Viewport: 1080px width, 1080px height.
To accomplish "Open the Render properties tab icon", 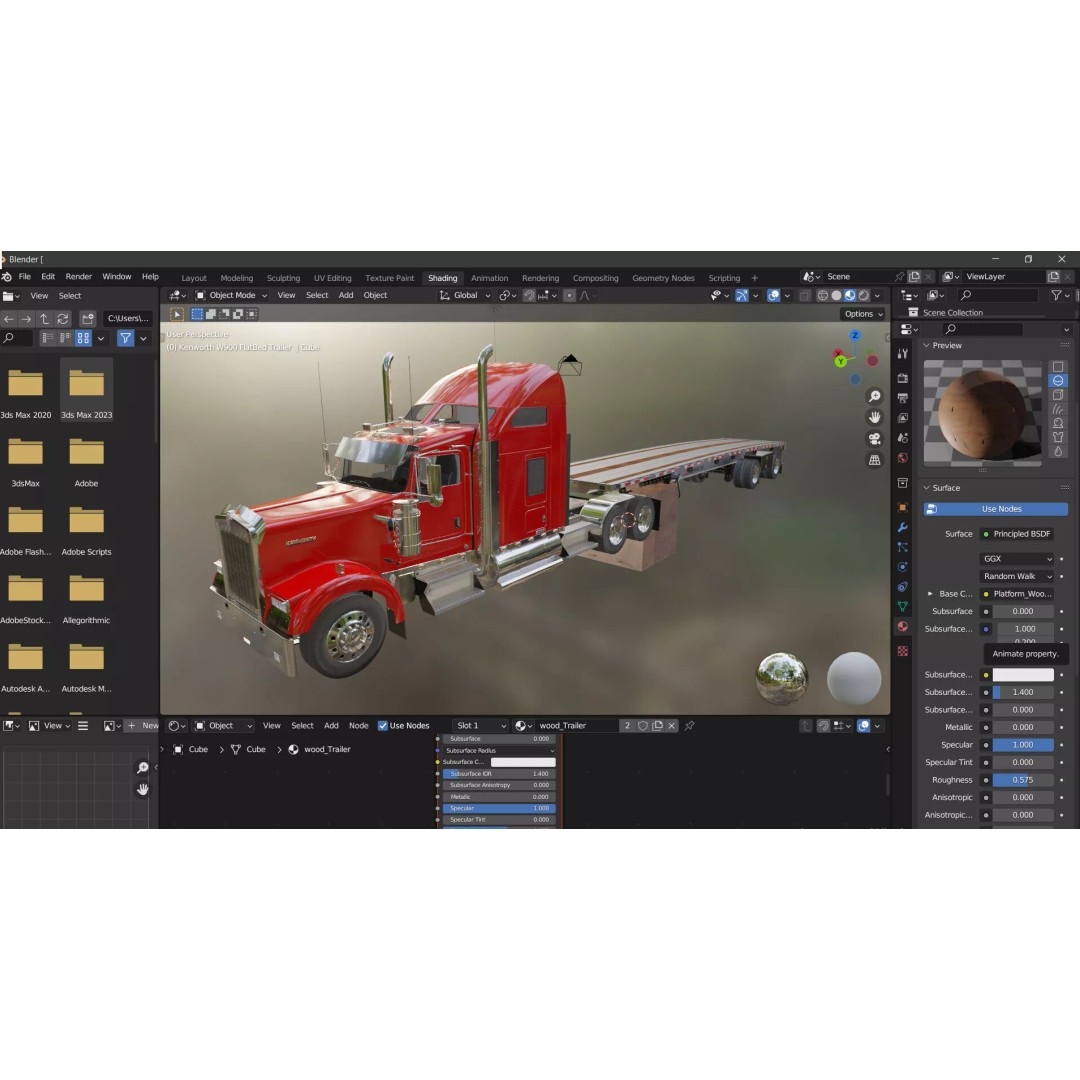I will 902,378.
